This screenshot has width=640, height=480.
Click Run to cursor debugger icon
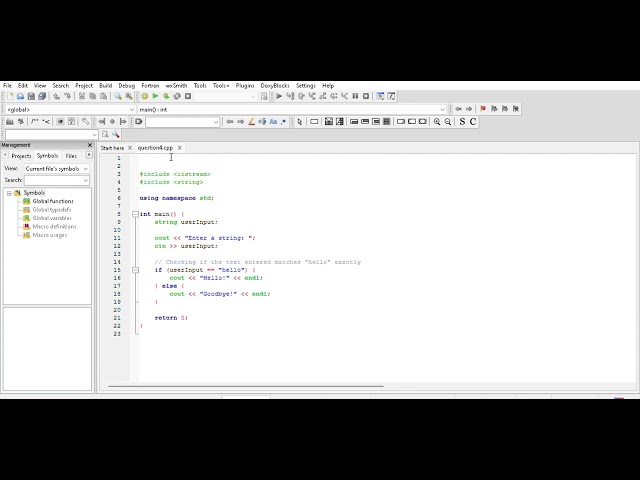[x=290, y=96]
